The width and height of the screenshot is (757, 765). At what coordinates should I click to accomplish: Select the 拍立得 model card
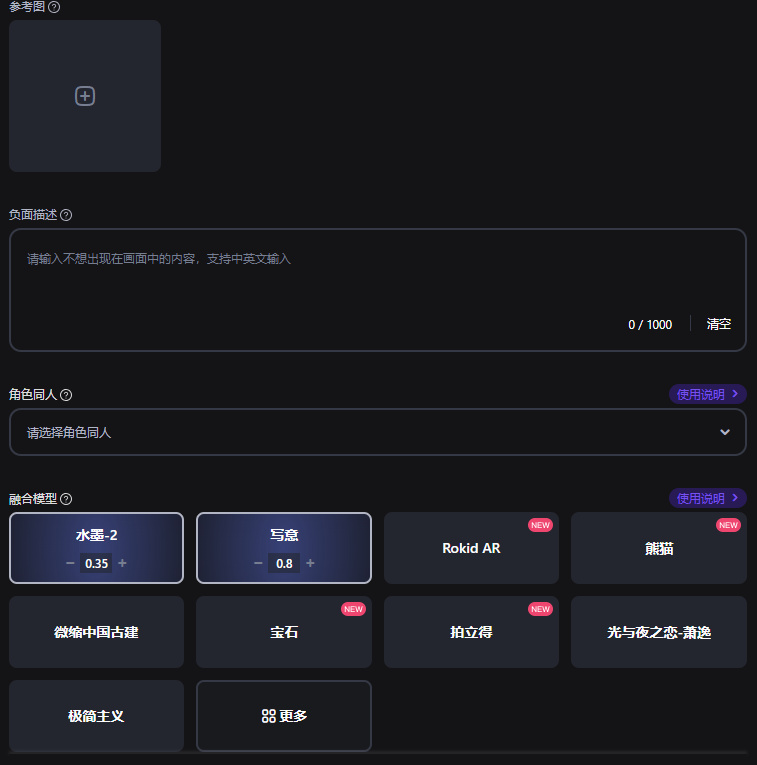point(471,632)
